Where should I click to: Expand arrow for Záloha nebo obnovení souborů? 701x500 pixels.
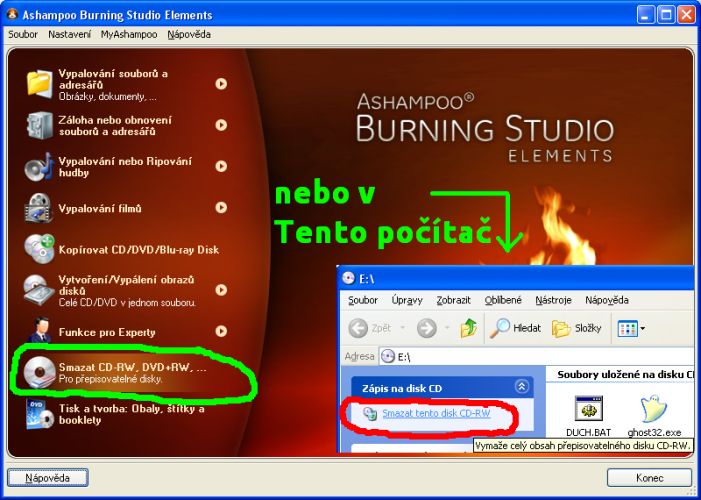pyautogui.click(x=221, y=125)
